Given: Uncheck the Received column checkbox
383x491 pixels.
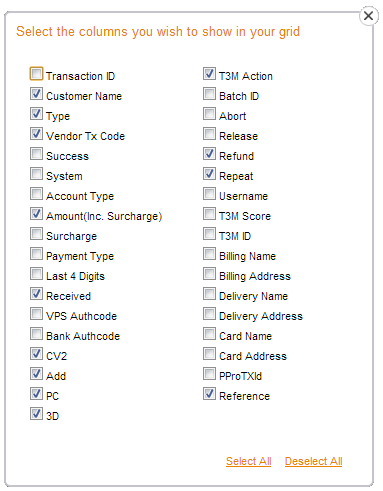Looking at the screenshot, I should [x=36, y=294].
